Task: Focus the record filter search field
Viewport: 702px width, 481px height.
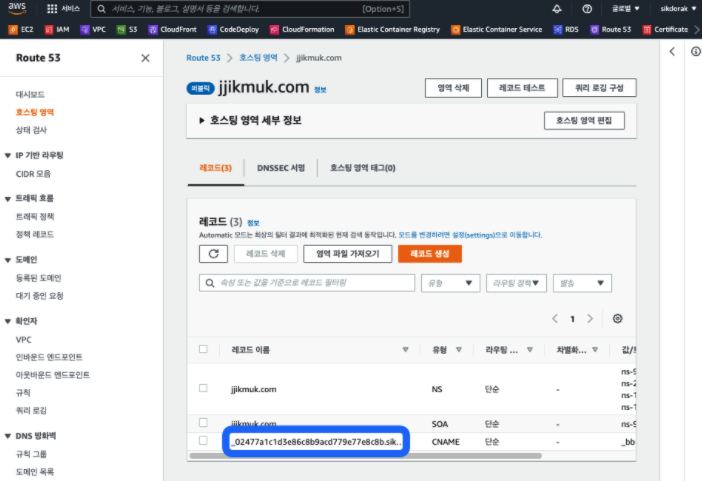Action: pos(307,283)
